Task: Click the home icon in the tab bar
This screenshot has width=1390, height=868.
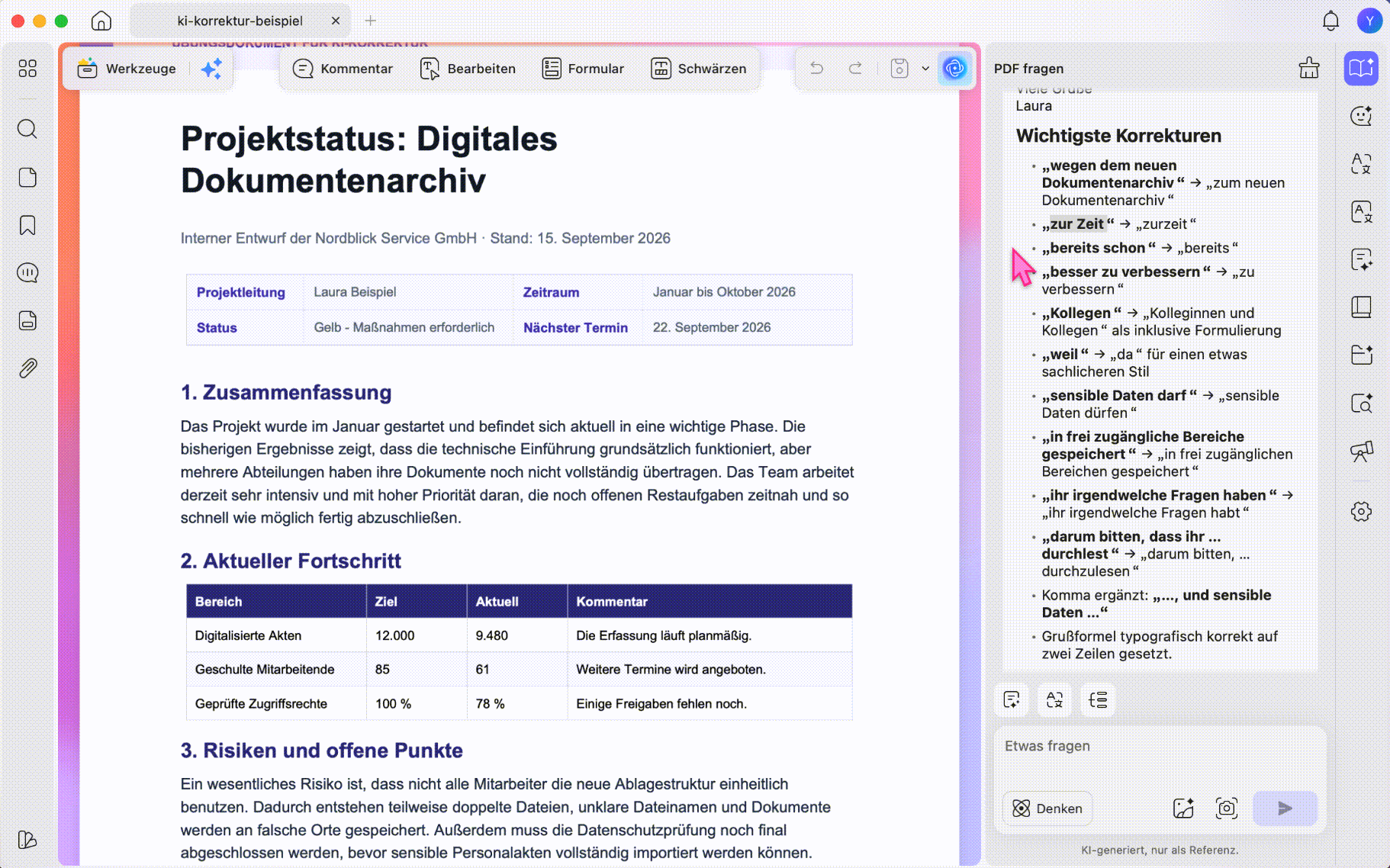Action: pos(101,21)
